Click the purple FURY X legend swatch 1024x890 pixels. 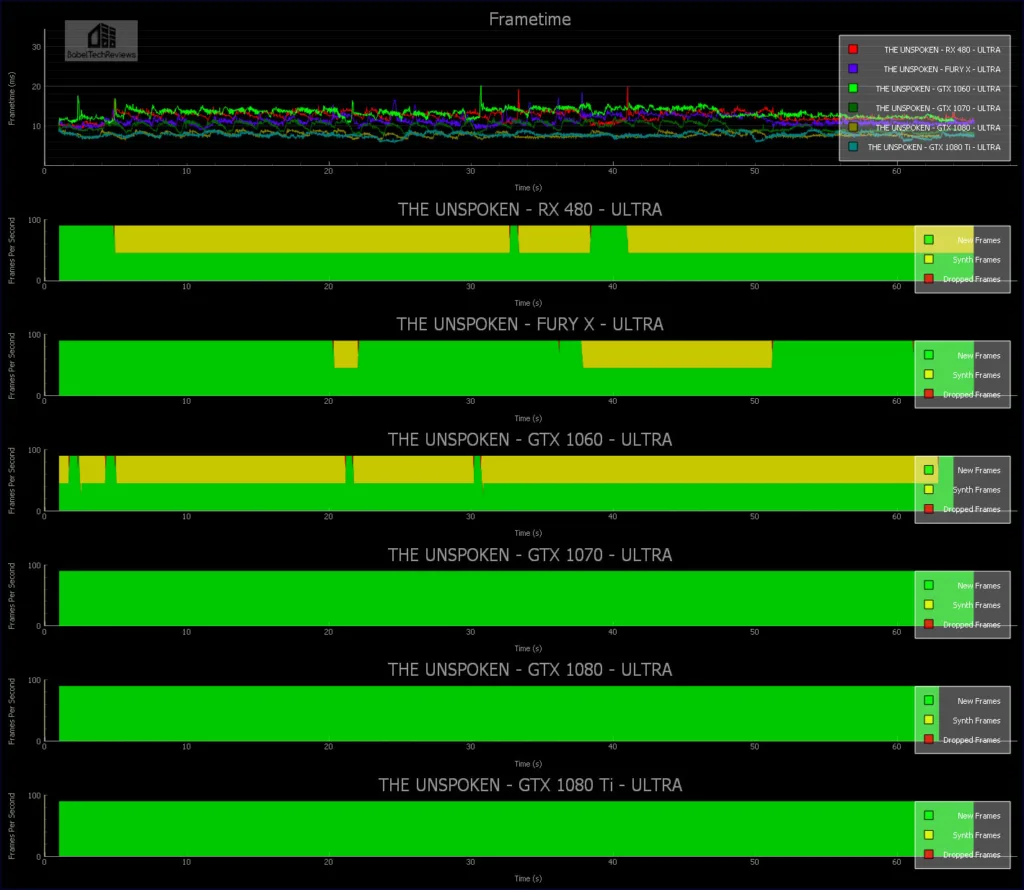coord(852,69)
